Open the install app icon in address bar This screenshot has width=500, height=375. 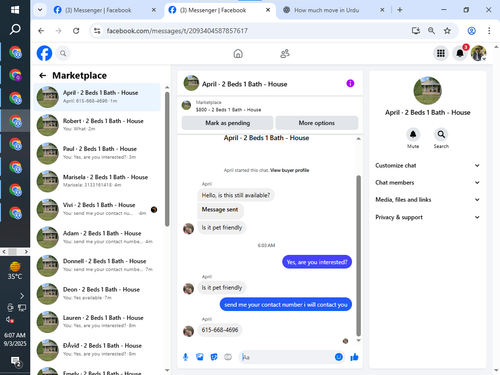415,31
